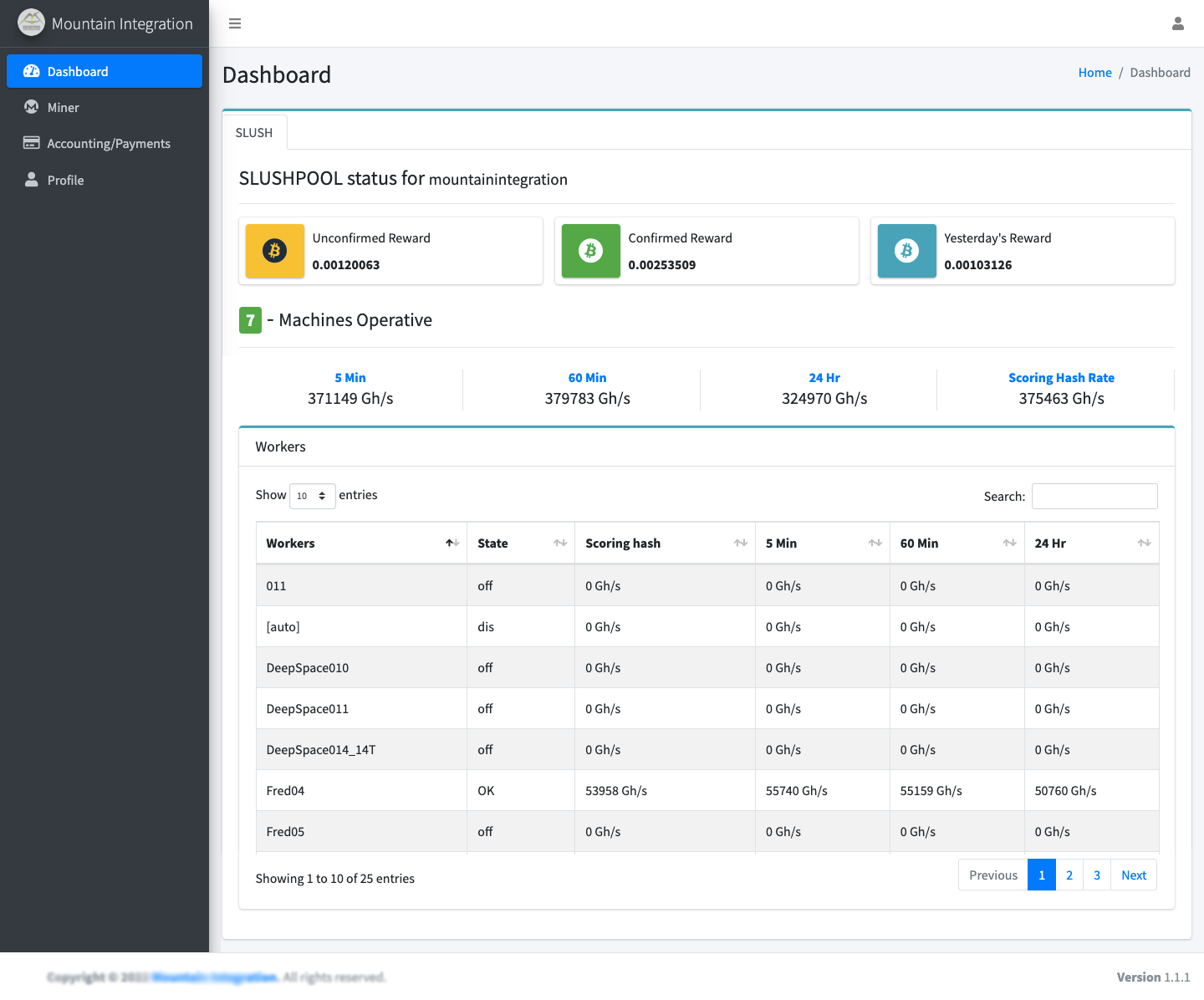Sort by State column arrow icon
The image size is (1204, 1000).
coord(560,543)
